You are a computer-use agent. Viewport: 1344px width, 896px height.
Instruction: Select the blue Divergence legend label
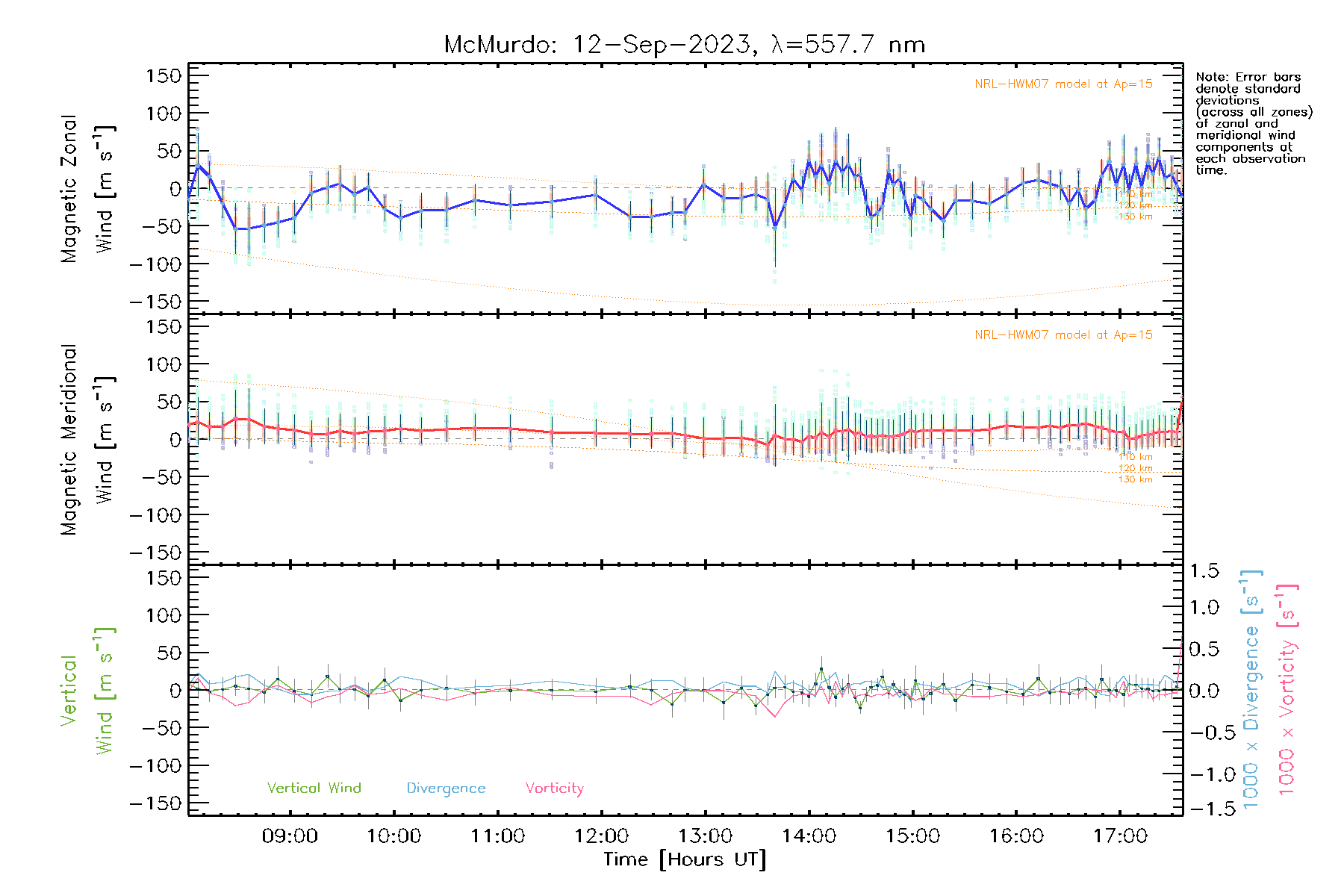pos(446,788)
